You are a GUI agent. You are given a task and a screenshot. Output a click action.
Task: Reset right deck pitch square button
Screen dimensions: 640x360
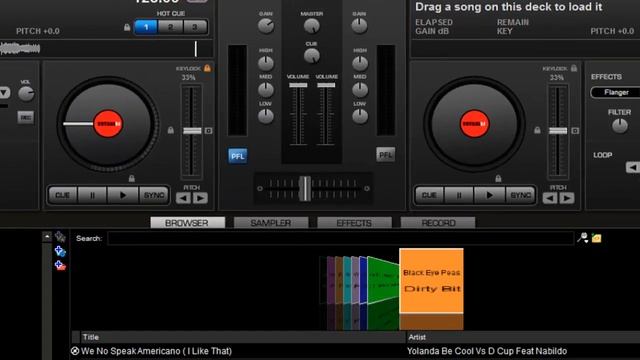[x=575, y=131]
